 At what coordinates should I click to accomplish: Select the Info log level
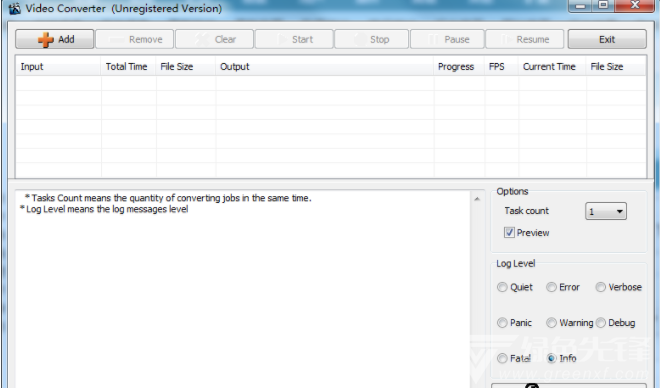coord(551,358)
